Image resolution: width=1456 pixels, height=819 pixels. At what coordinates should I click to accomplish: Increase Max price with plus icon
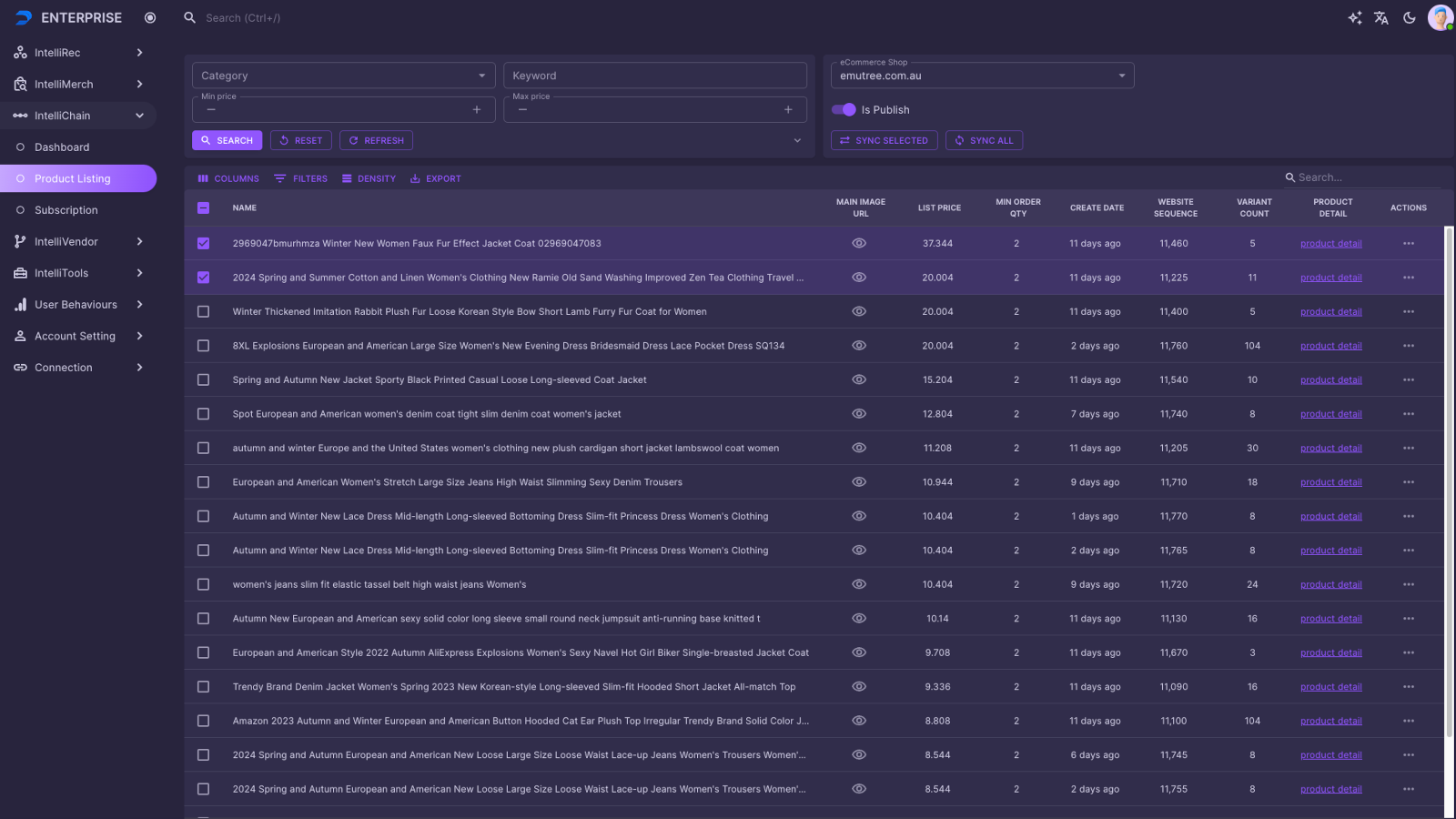point(788,110)
